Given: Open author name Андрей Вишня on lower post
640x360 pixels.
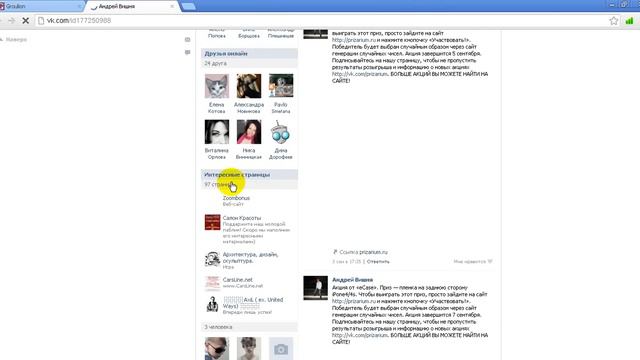Looking at the screenshot, I should tap(352, 280).
